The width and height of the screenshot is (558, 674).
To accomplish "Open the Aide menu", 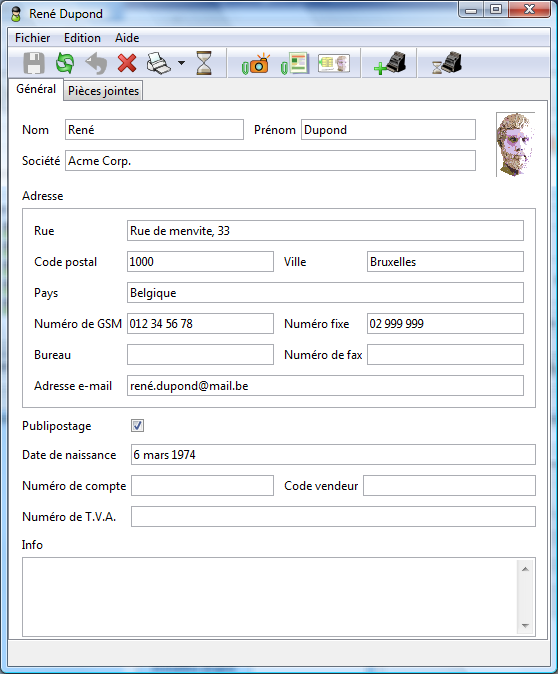I will 127,38.
